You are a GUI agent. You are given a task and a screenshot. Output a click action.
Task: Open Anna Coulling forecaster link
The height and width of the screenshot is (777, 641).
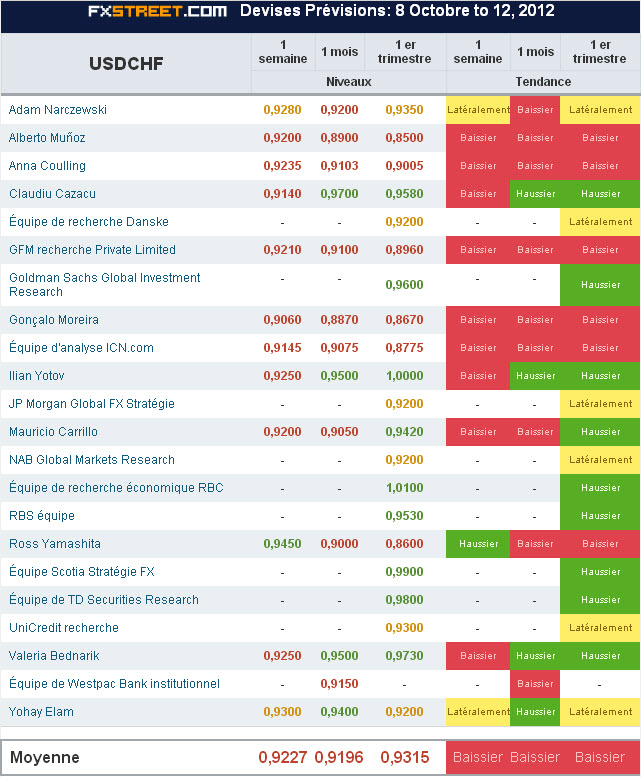pos(47,166)
